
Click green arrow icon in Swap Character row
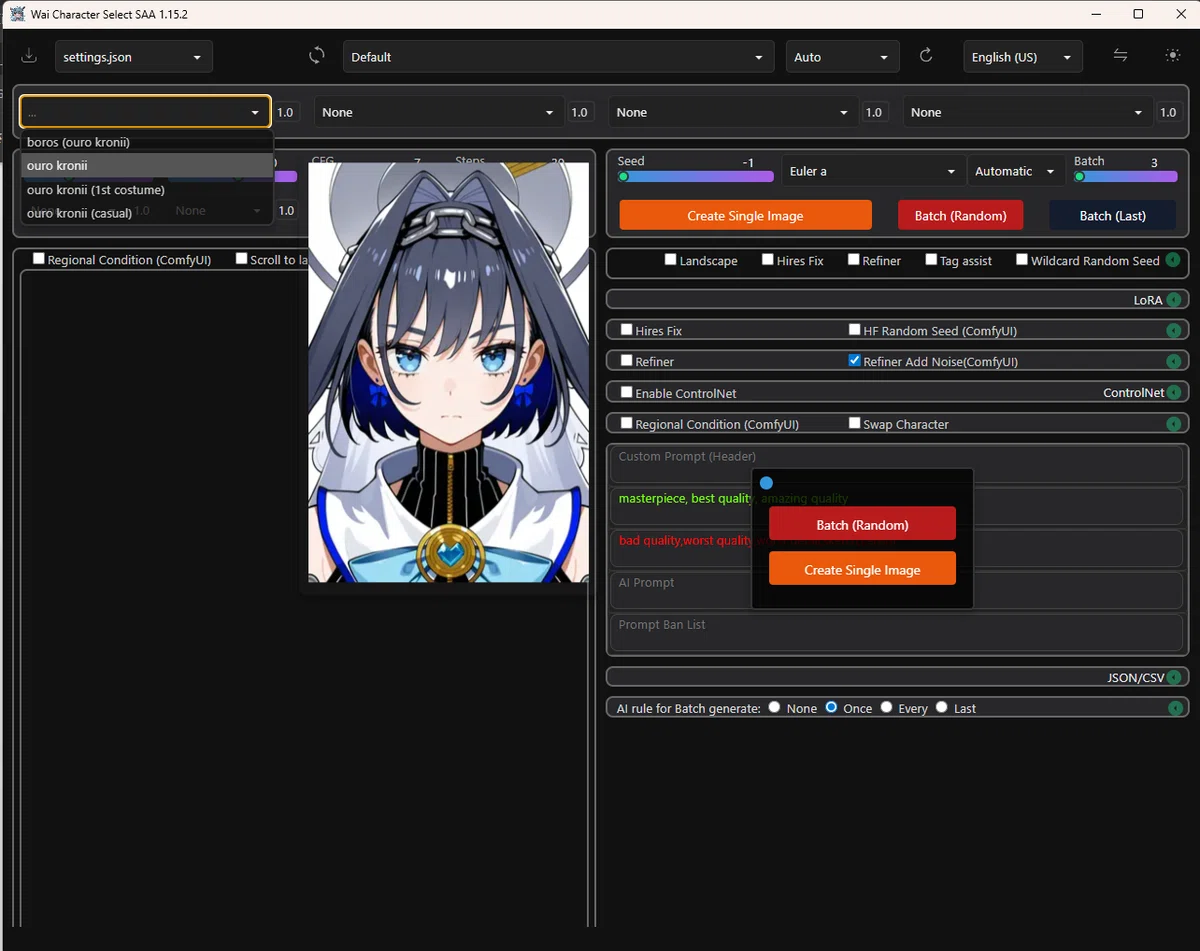click(x=1174, y=424)
